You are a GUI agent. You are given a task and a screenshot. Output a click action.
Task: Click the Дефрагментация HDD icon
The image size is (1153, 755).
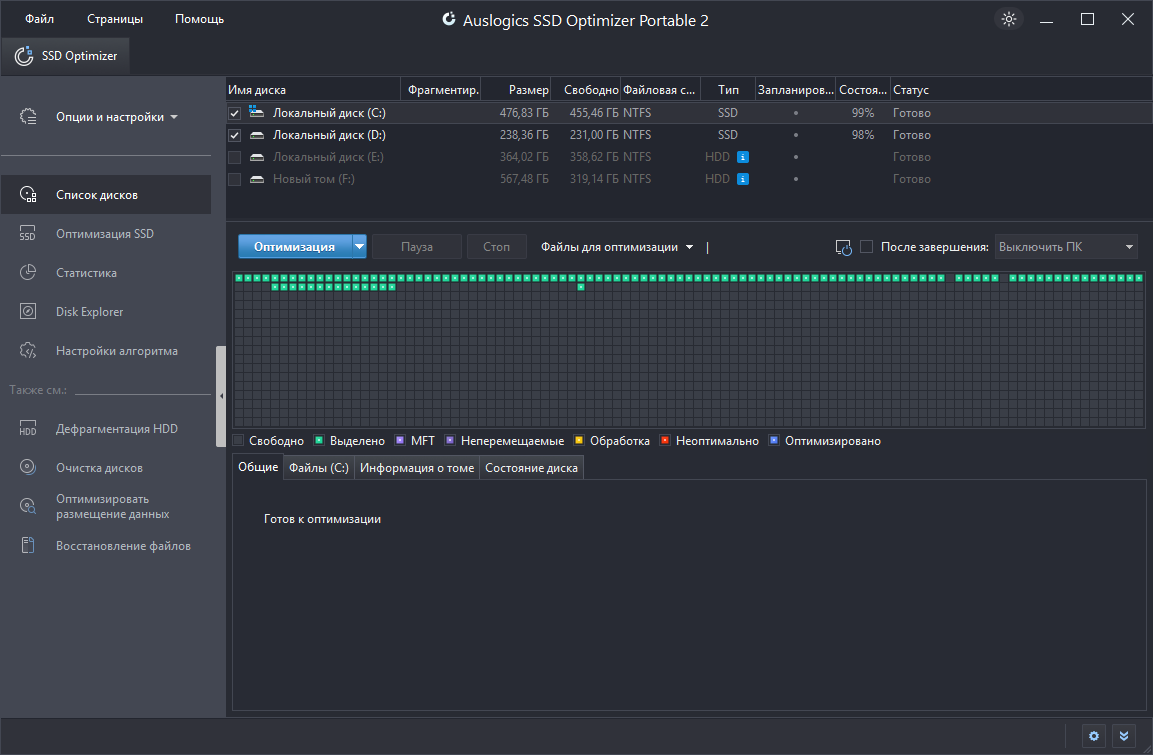[28, 428]
